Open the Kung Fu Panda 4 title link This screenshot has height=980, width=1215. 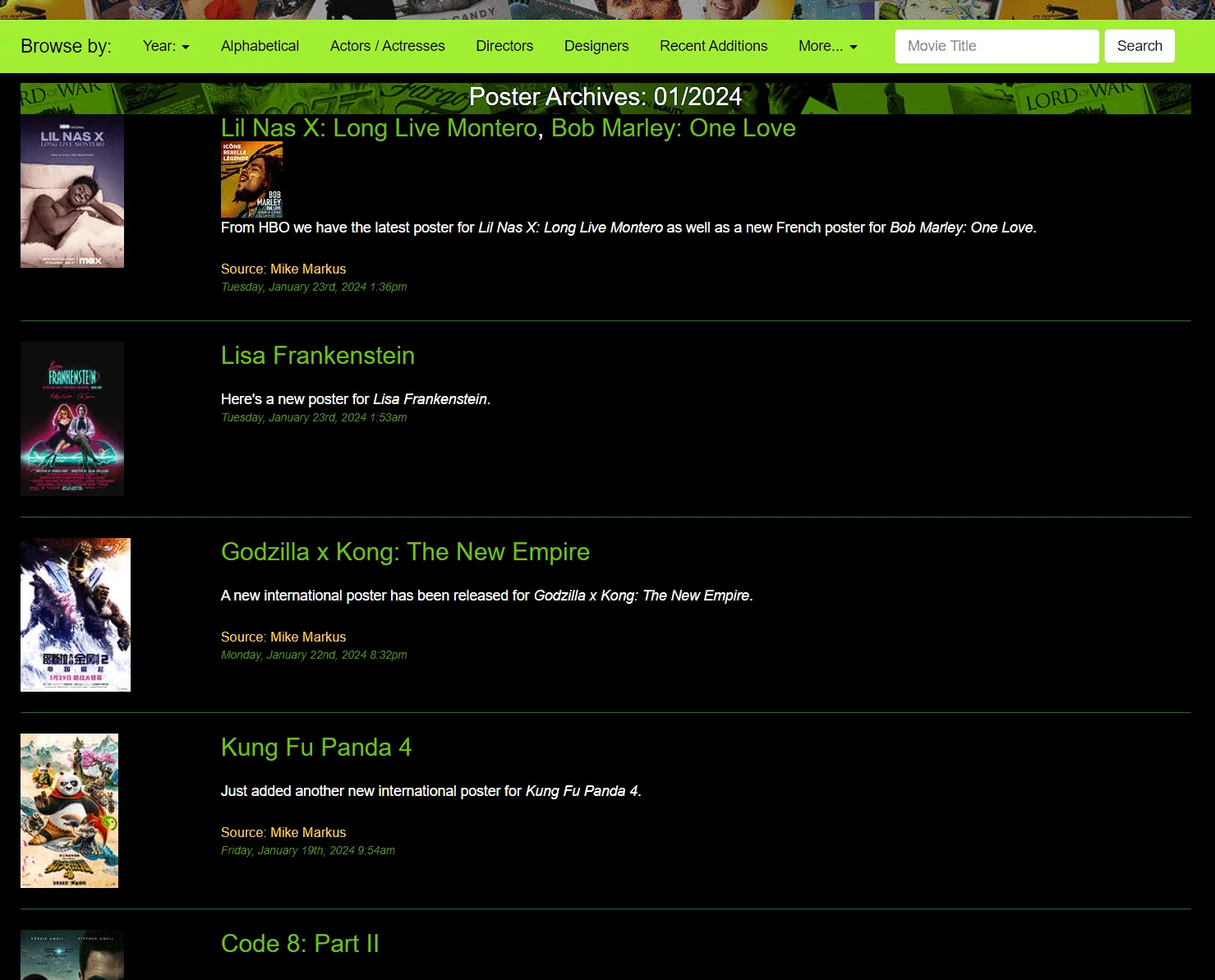coord(316,748)
